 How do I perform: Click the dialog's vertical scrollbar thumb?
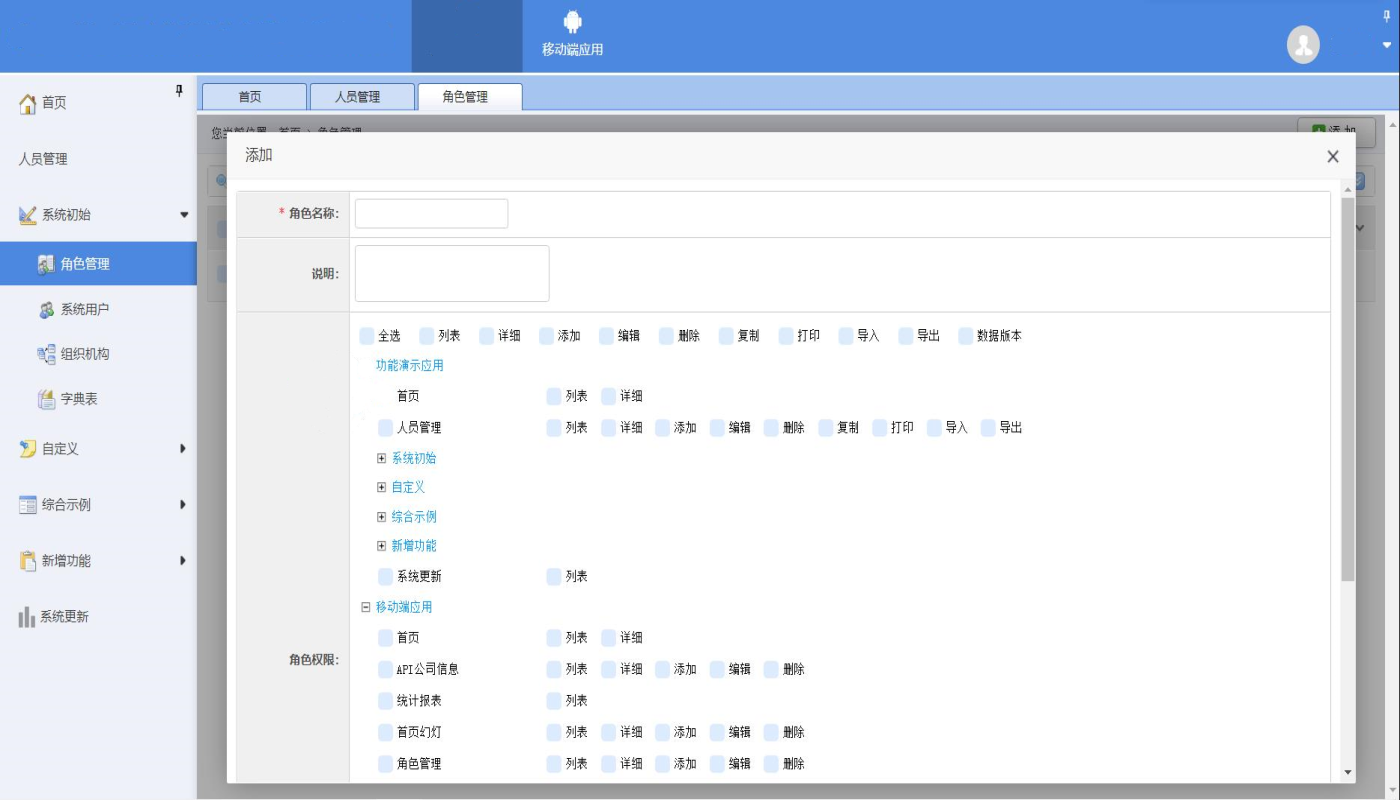(1347, 390)
